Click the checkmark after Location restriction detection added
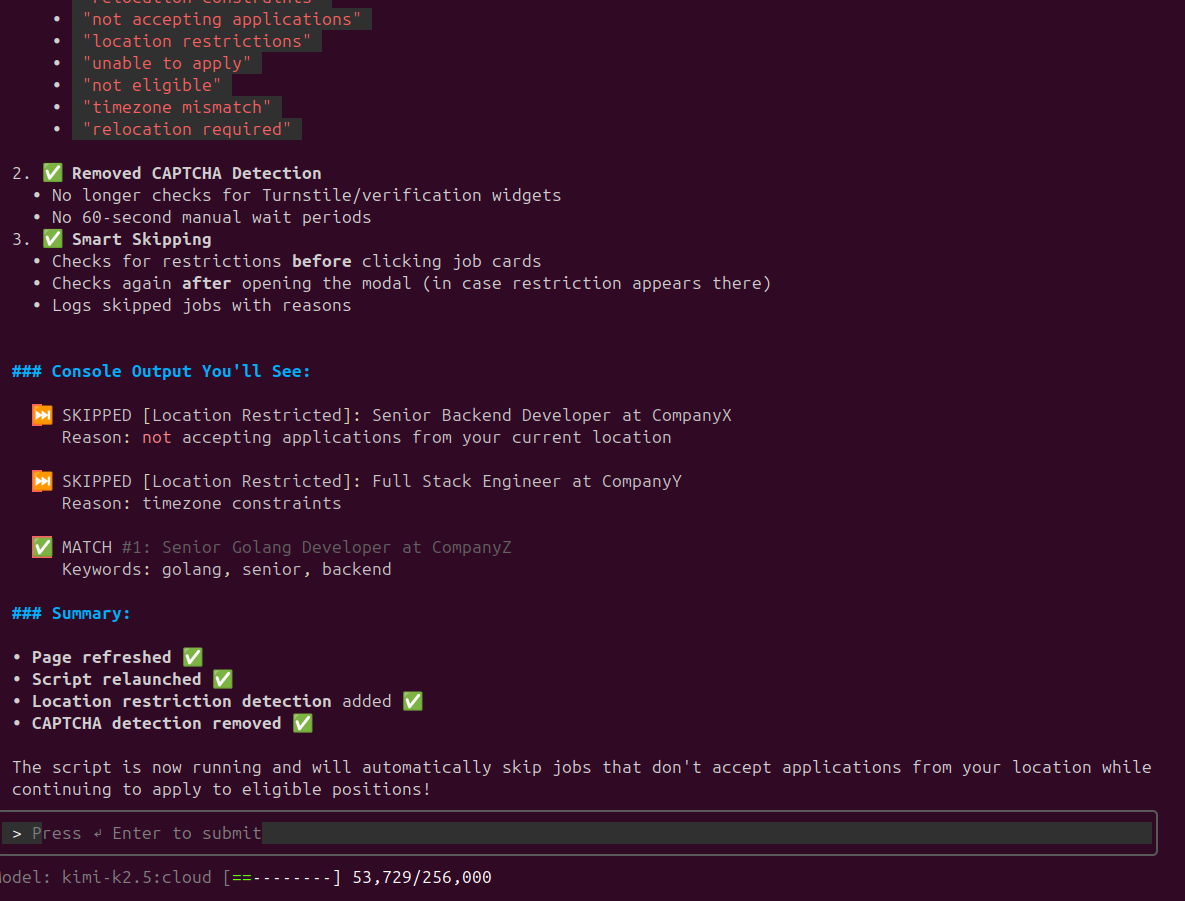 pyautogui.click(x=412, y=701)
